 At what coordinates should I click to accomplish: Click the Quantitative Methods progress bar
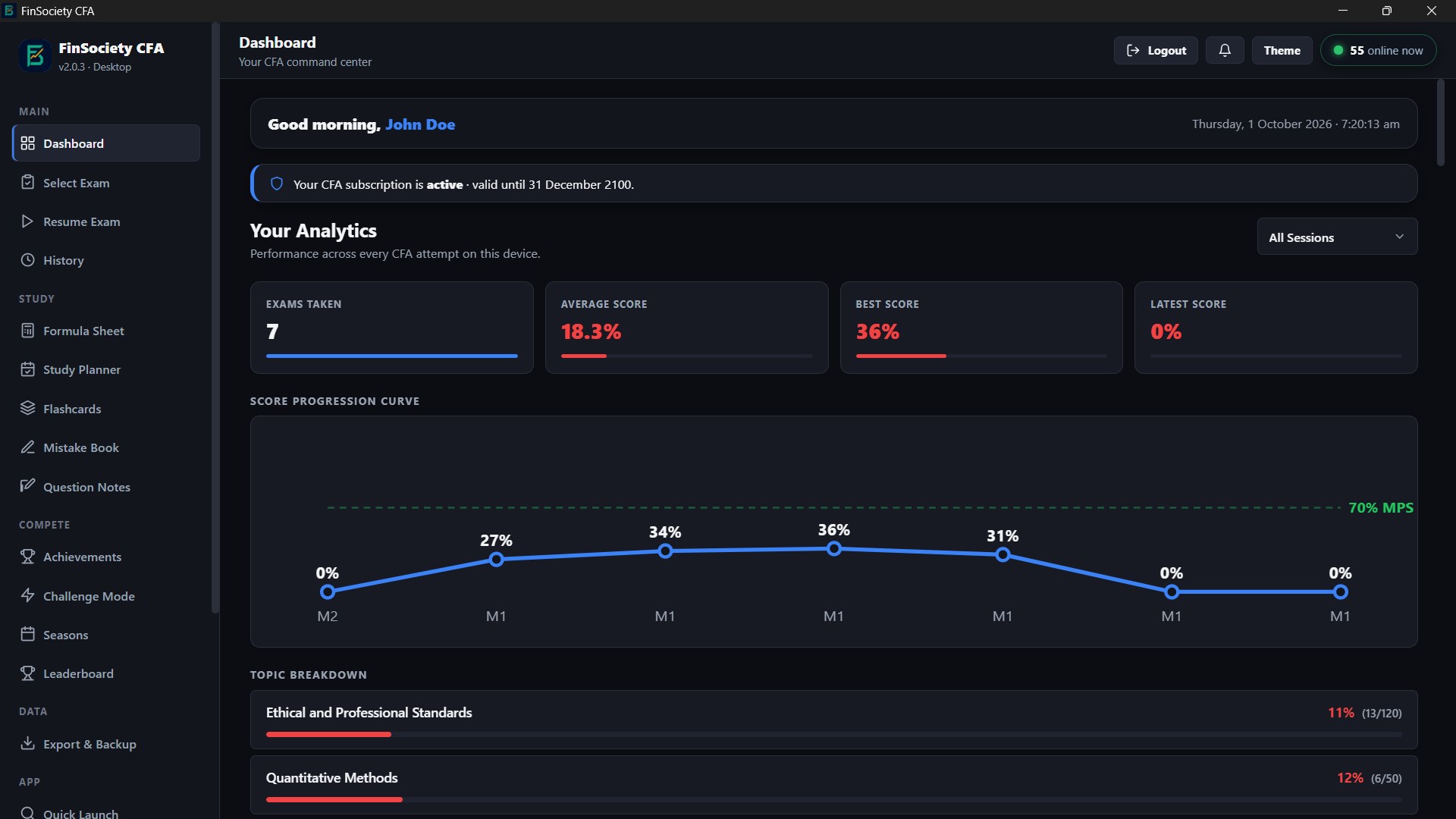(833, 799)
